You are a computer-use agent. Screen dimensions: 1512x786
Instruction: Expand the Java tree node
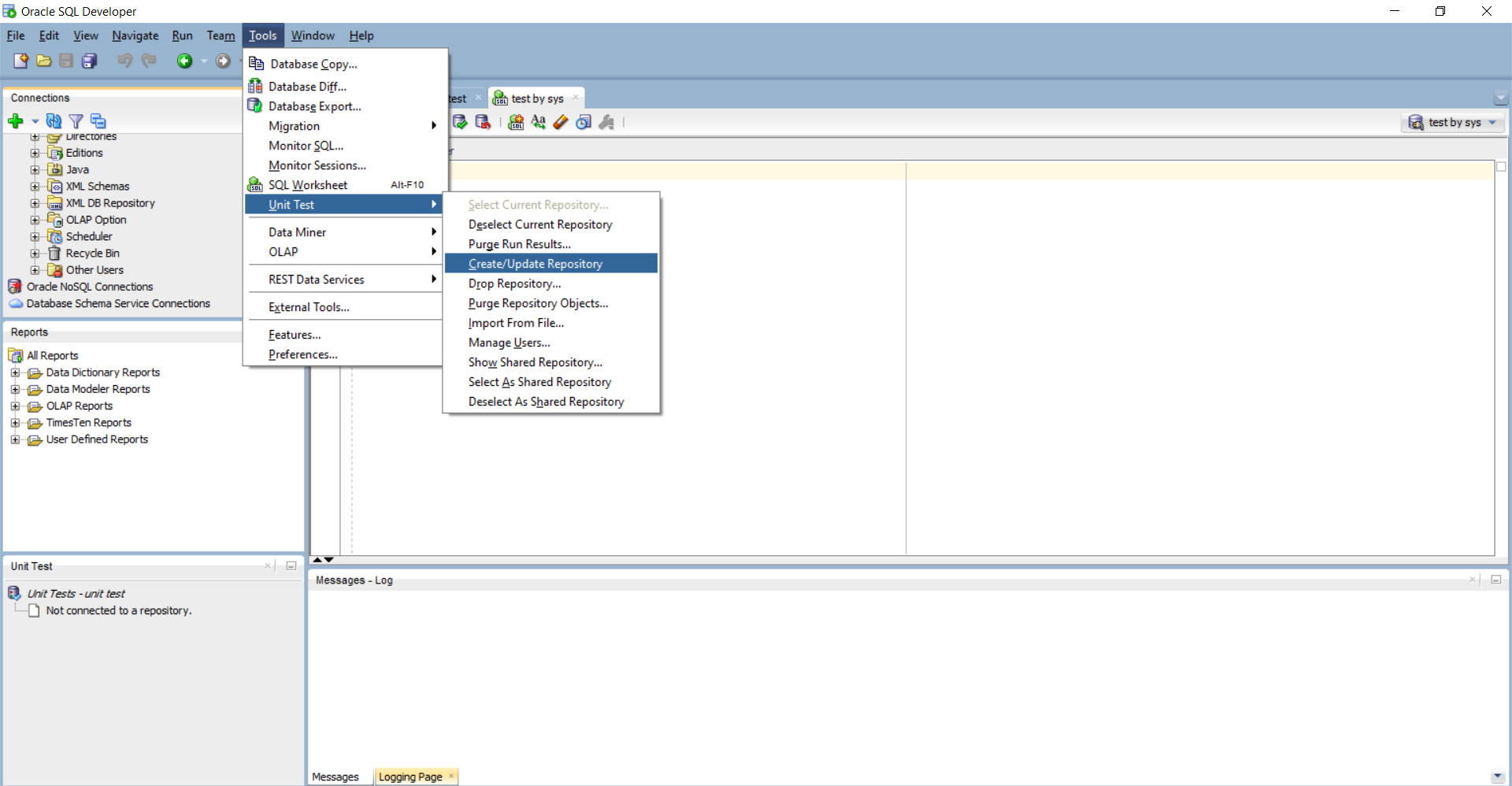(35, 169)
